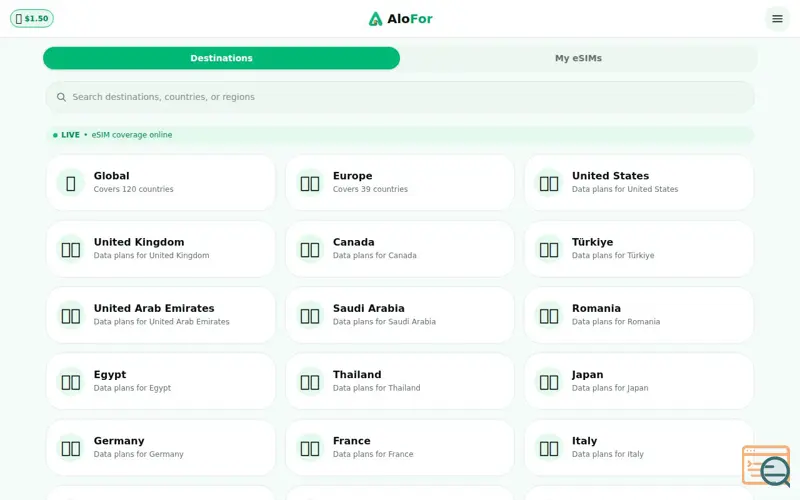Select the Canada title text

tap(354, 242)
